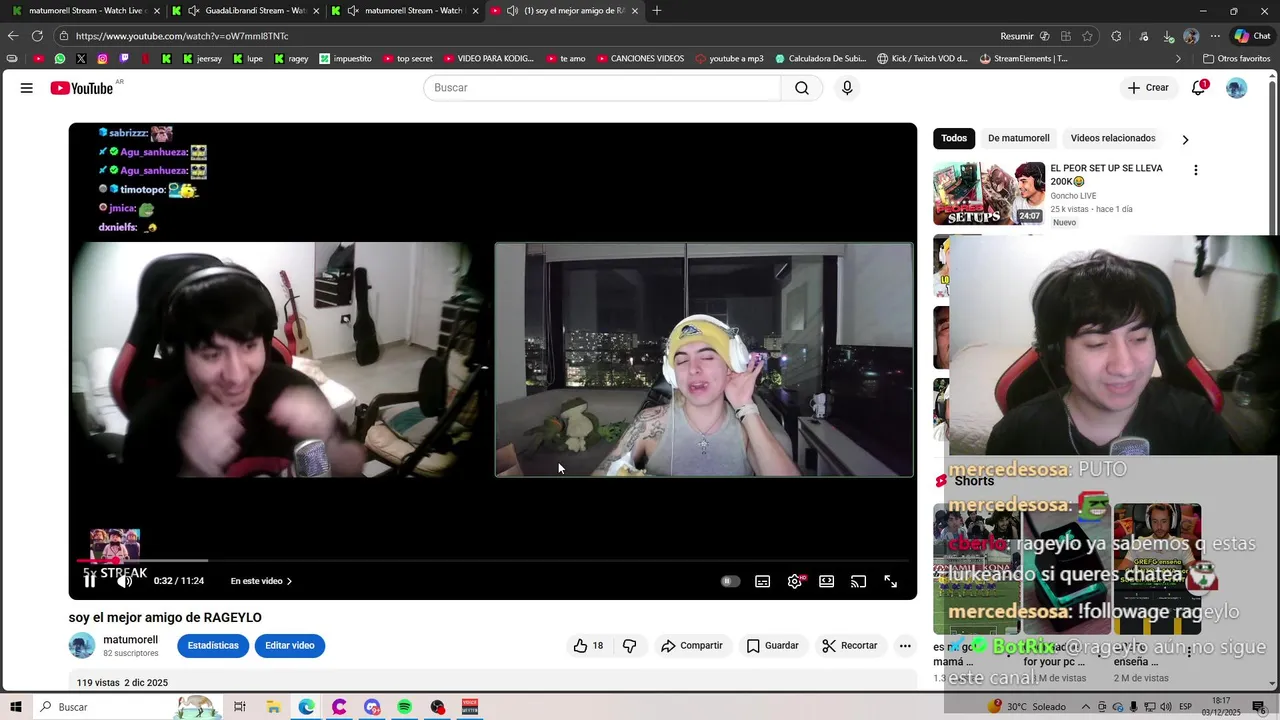Open the Goncho LIVE channel link
Viewport: 1280px width, 720px height.
coord(1073,196)
